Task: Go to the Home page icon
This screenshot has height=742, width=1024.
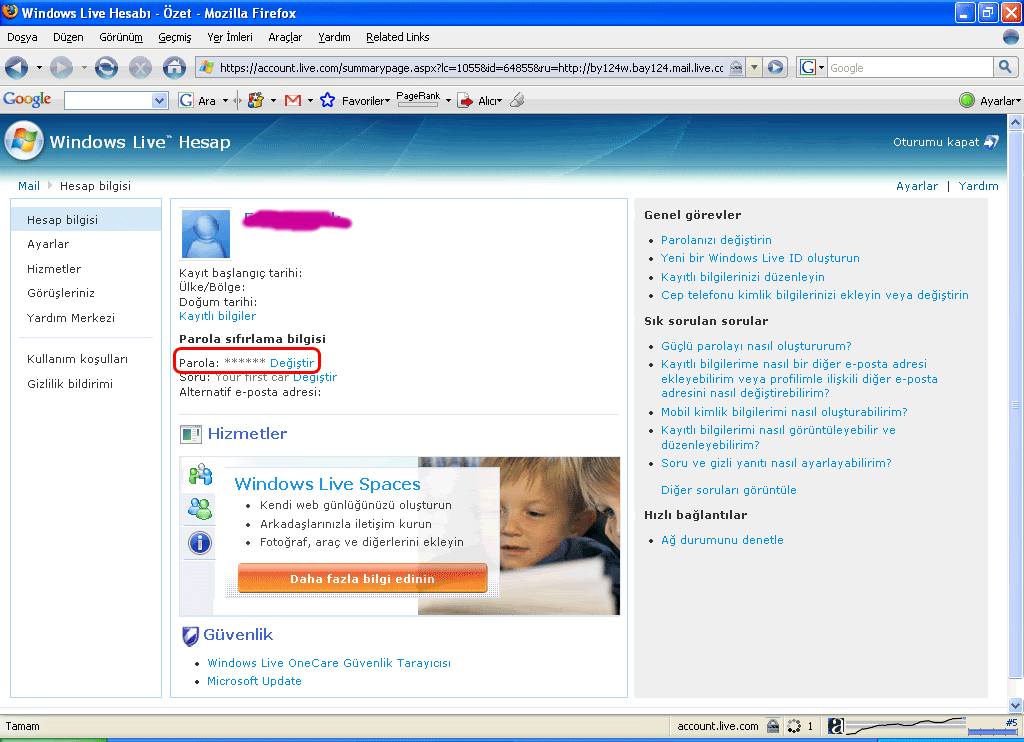Action: (x=174, y=67)
